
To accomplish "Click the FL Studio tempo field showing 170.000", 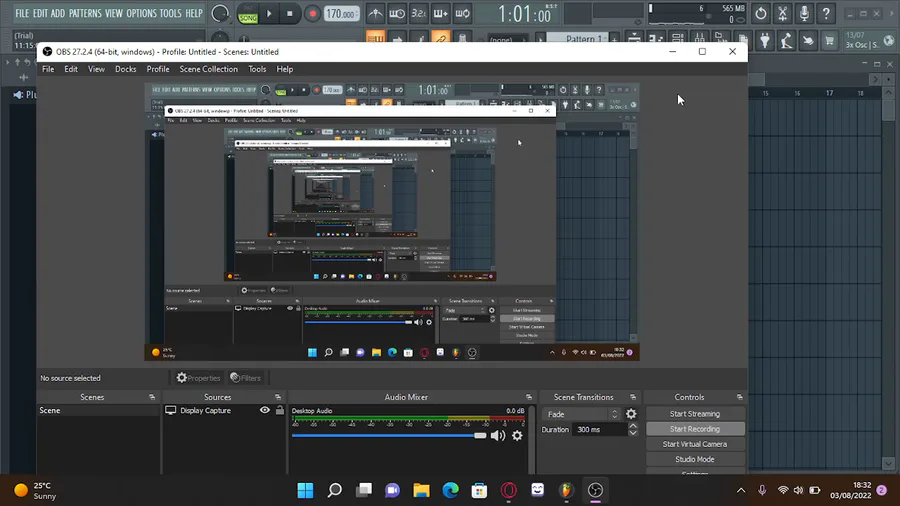I will coord(342,13).
